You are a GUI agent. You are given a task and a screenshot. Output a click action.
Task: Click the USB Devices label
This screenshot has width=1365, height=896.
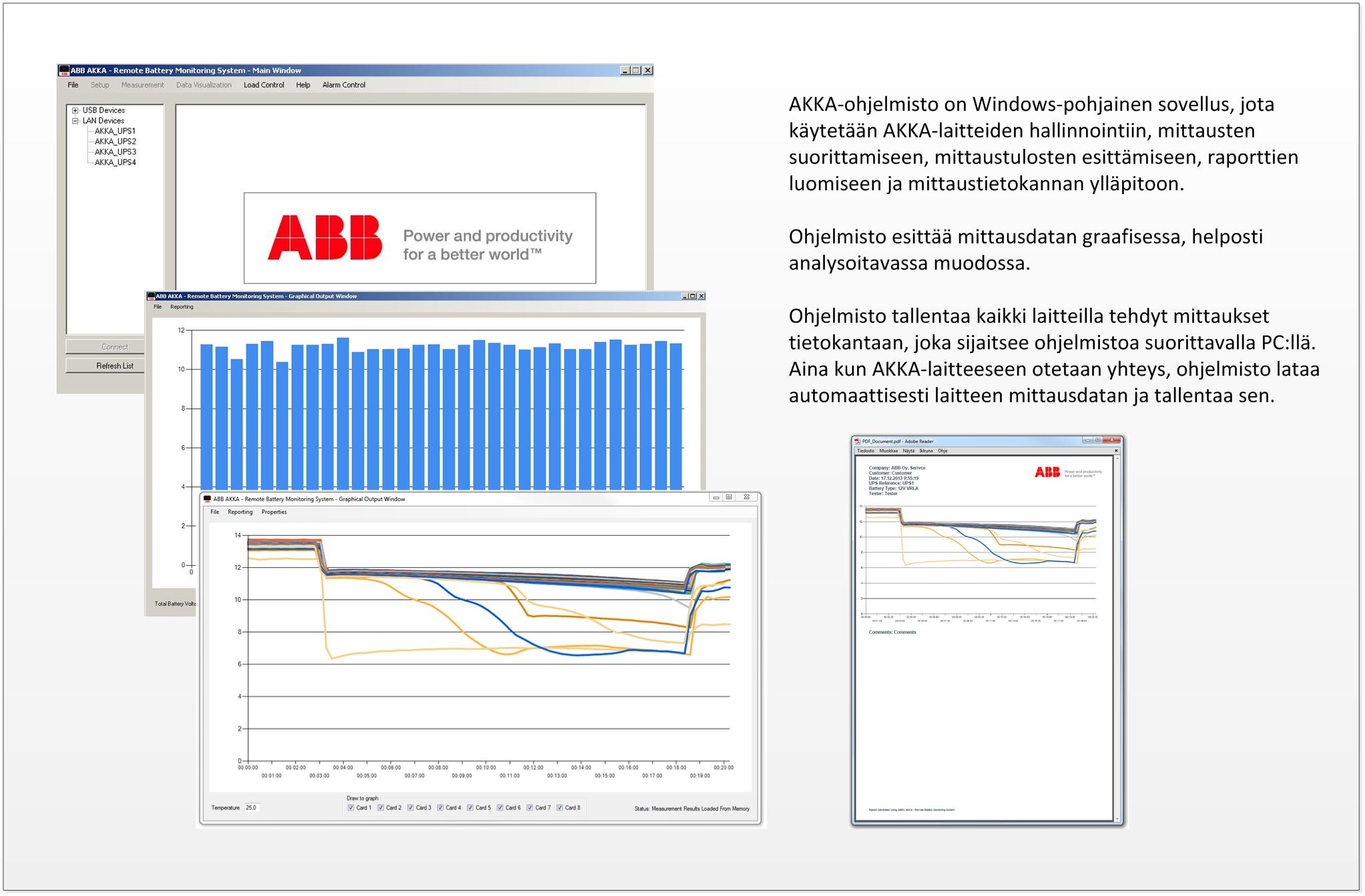(x=103, y=110)
